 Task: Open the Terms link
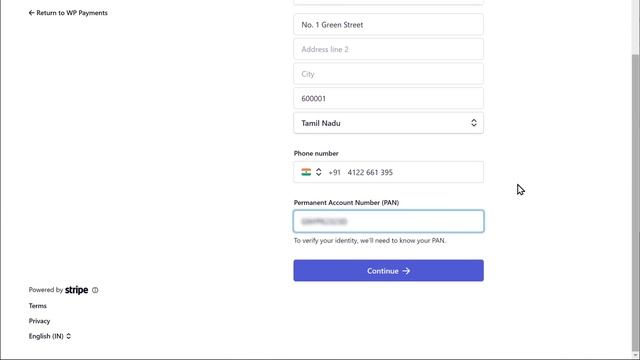coord(38,306)
